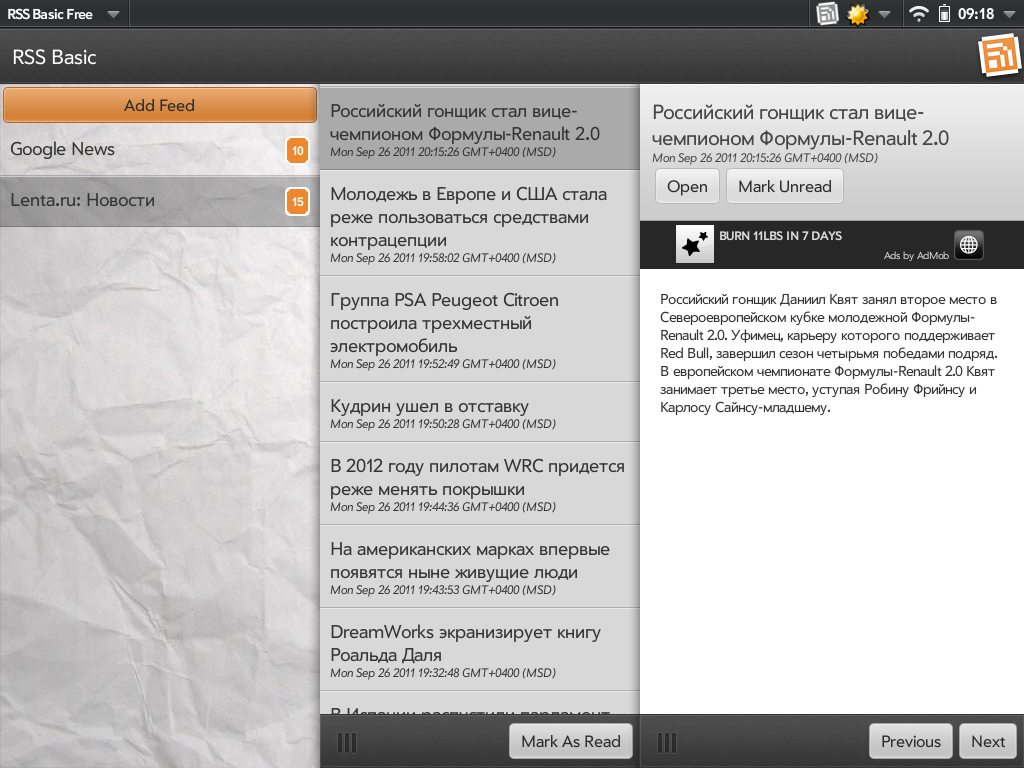
Task: Click Mark As Read button
Action: (570, 741)
